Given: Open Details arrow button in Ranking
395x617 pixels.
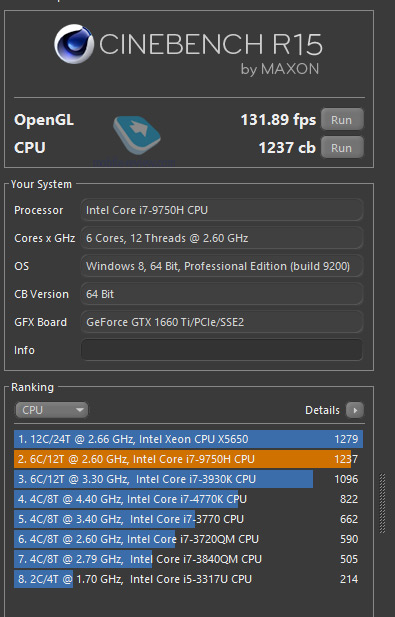Looking at the screenshot, I should tap(355, 410).
